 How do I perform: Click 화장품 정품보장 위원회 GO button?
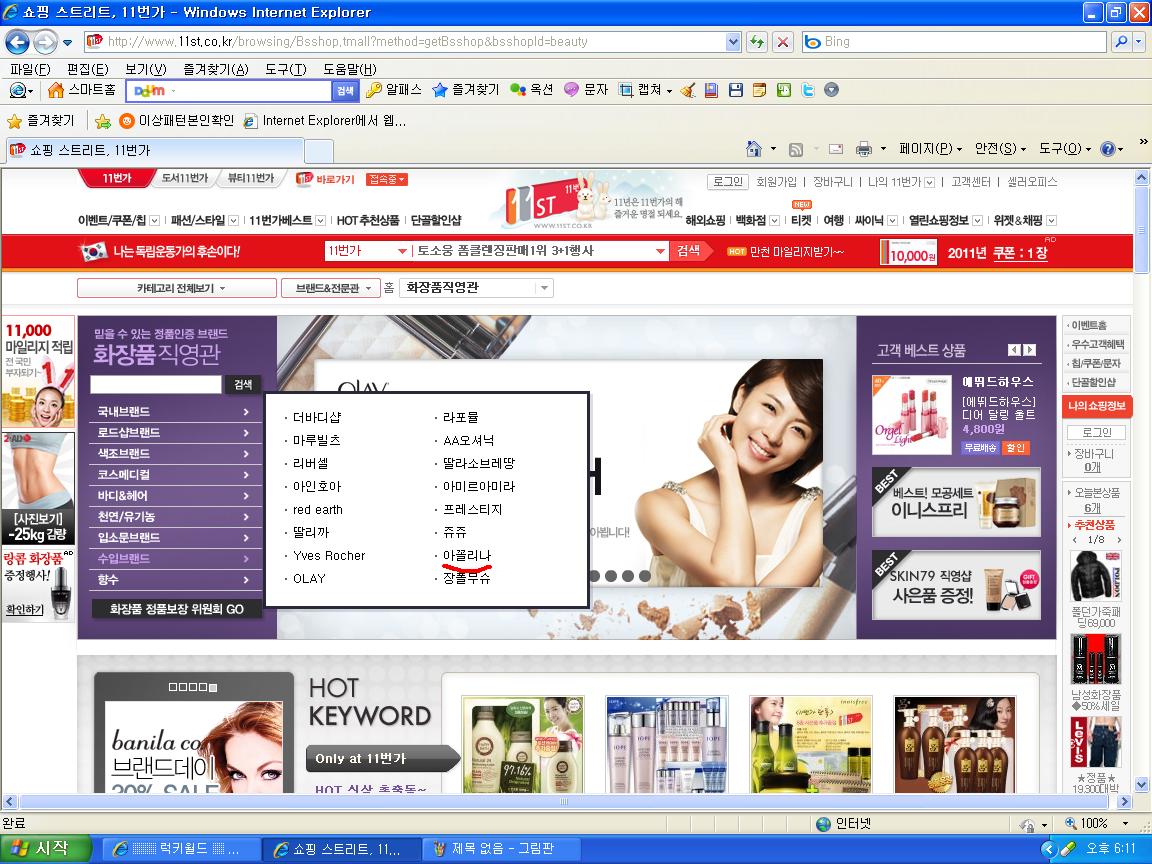click(x=176, y=609)
